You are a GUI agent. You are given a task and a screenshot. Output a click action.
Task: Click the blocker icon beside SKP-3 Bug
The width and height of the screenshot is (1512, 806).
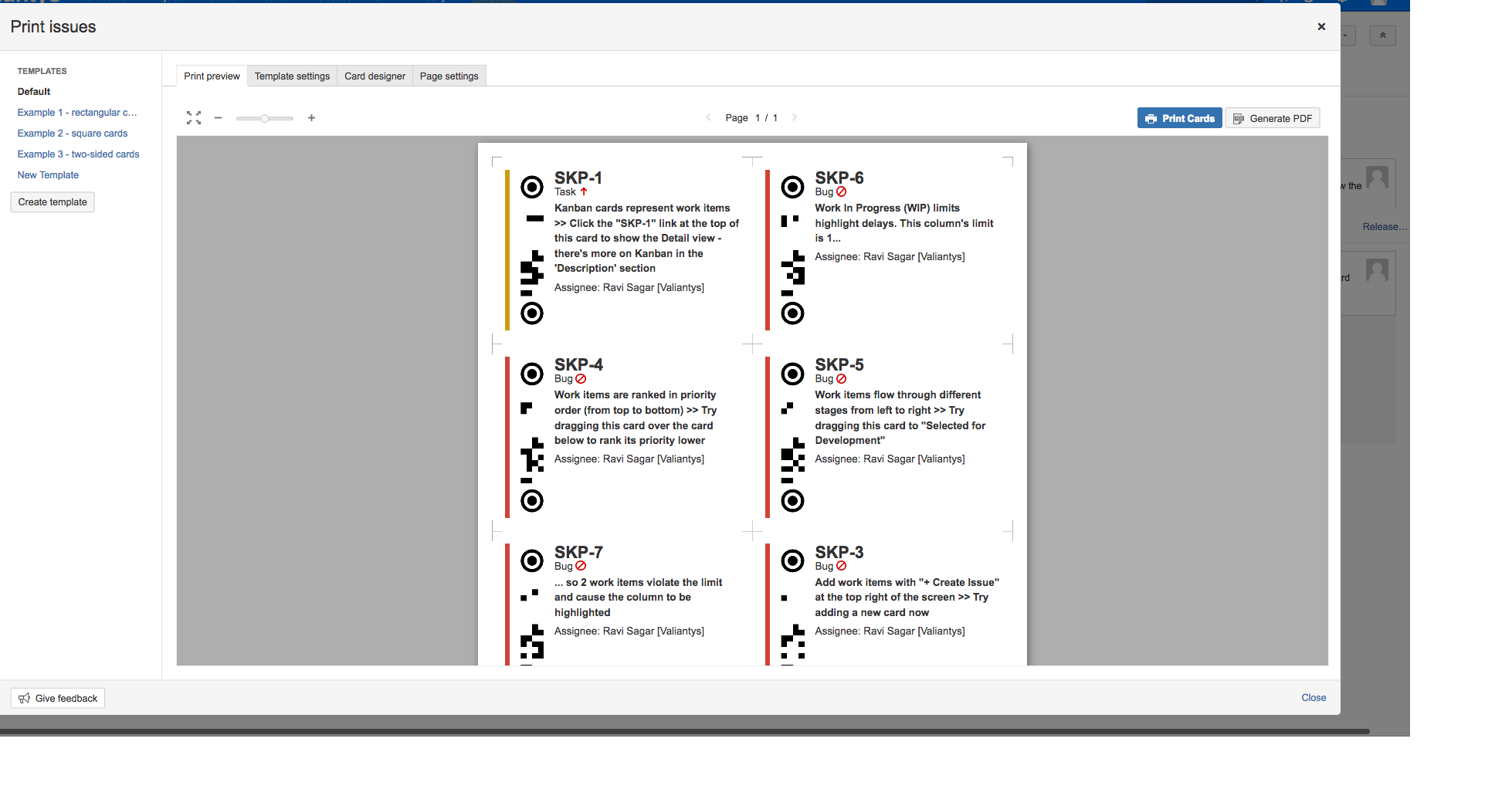point(842,566)
